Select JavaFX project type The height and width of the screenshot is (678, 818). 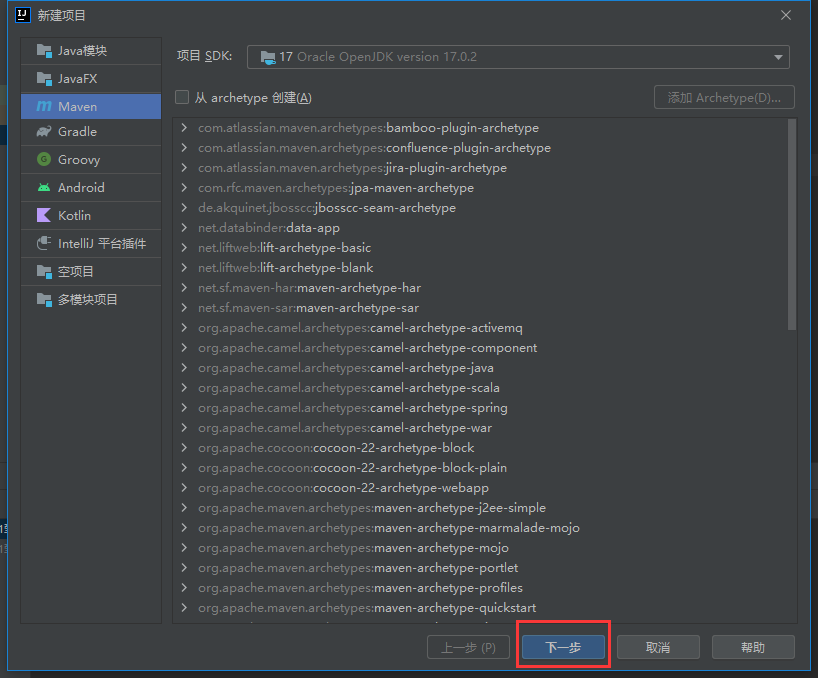91,79
